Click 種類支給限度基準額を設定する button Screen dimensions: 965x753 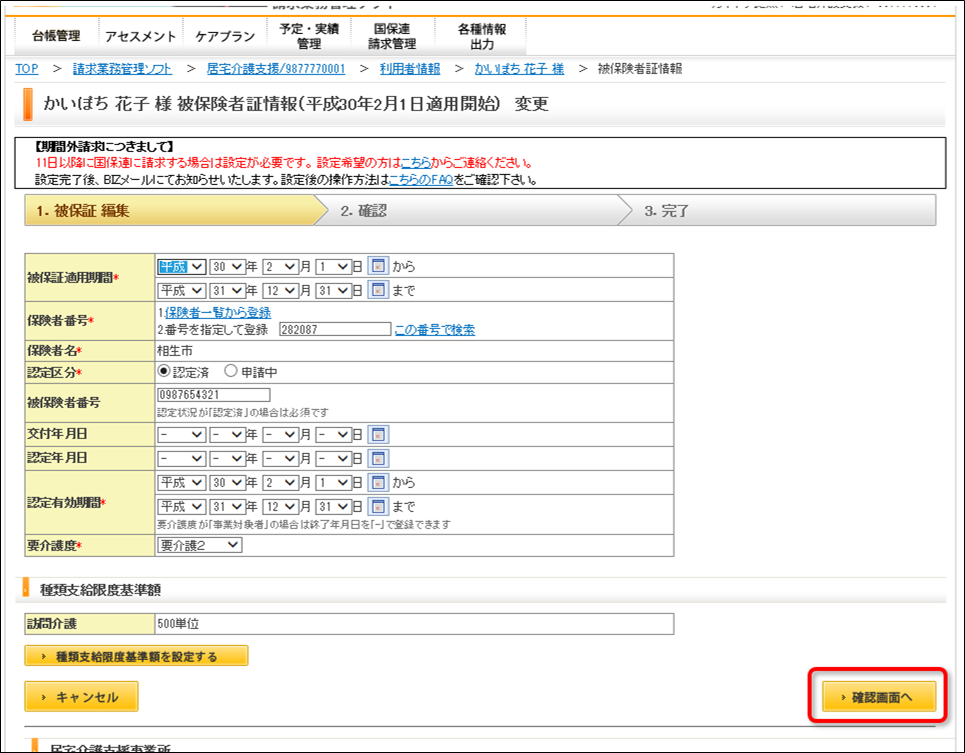click(x=136, y=656)
